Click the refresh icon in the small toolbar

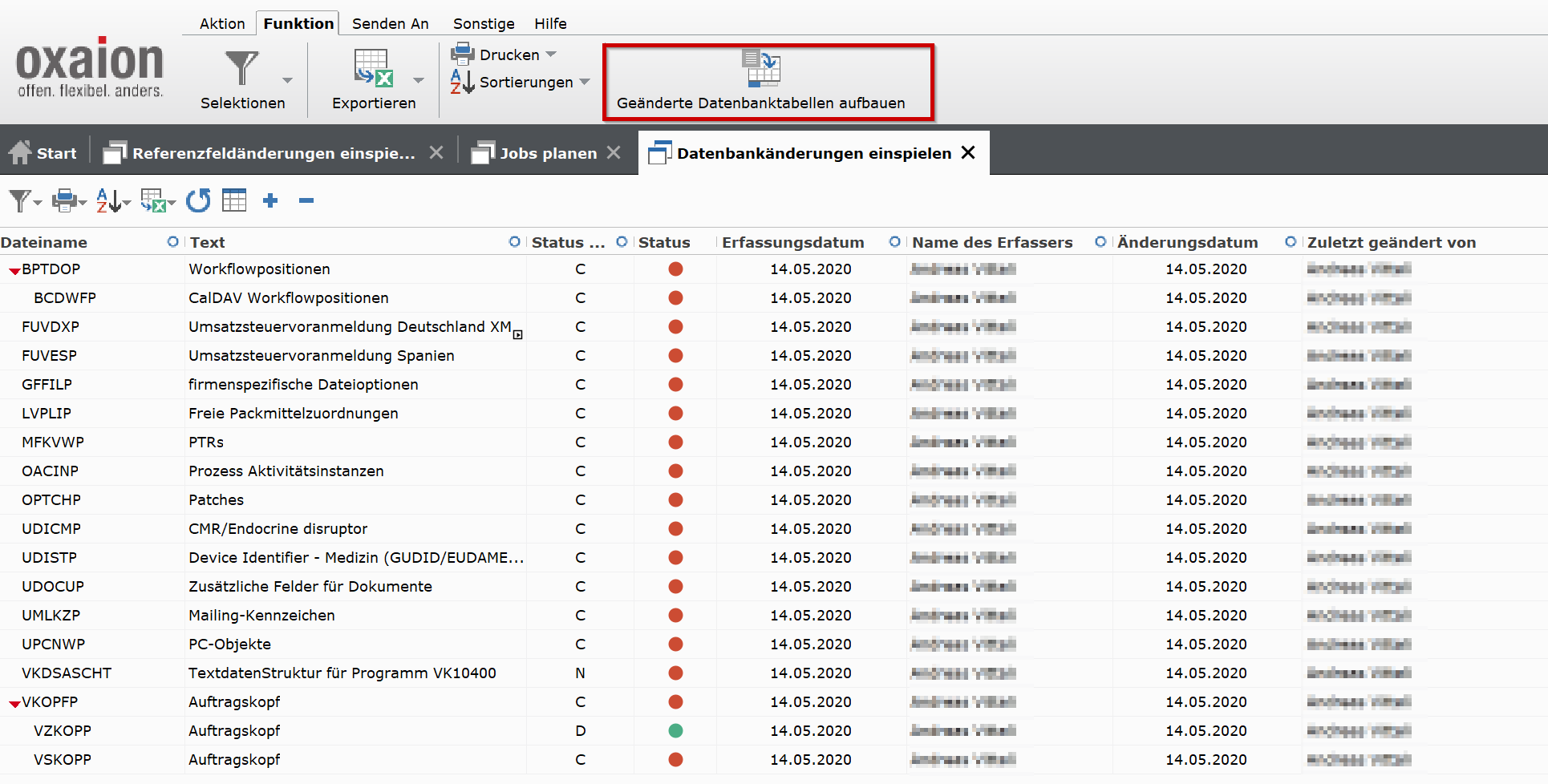click(198, 200)
